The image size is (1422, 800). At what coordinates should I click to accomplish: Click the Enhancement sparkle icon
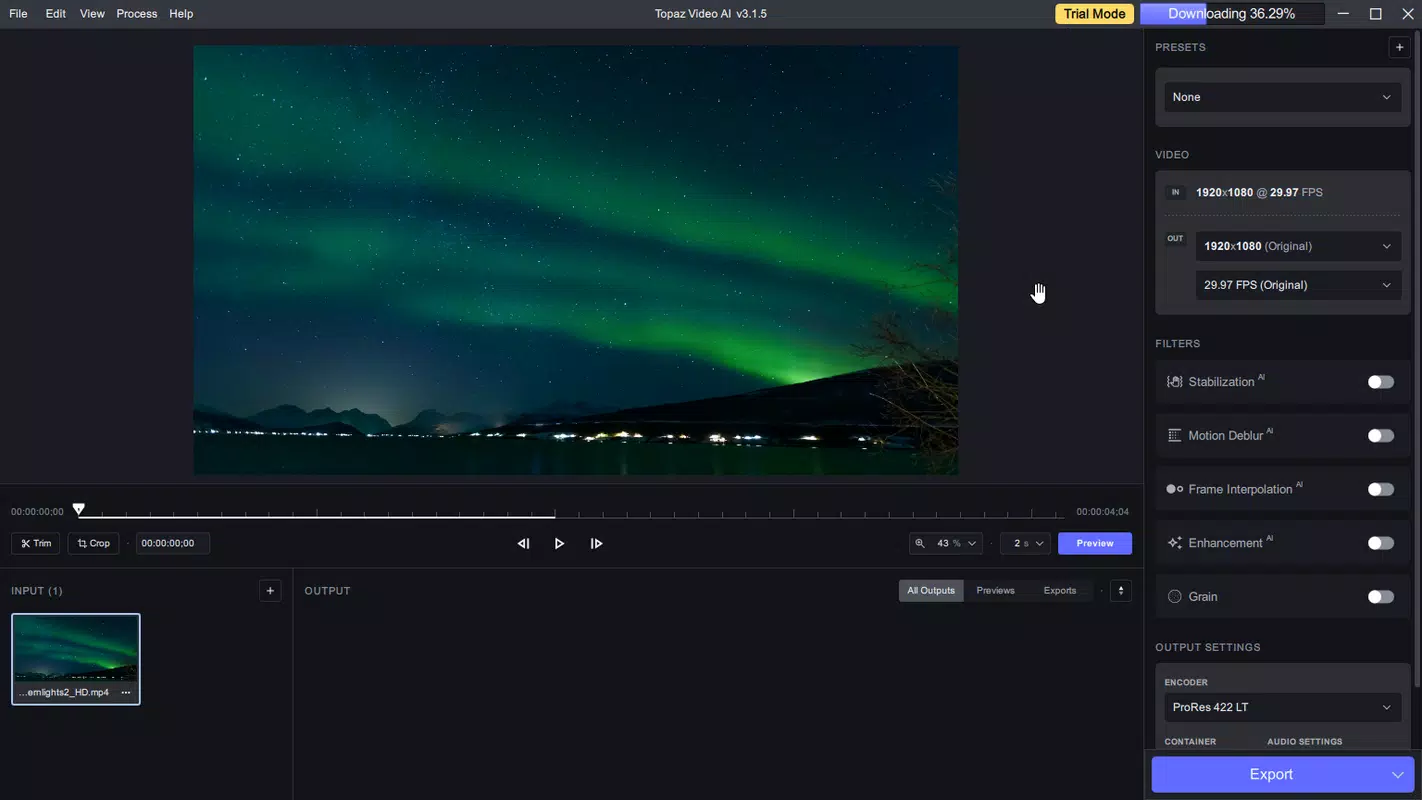click(1173, 542)
